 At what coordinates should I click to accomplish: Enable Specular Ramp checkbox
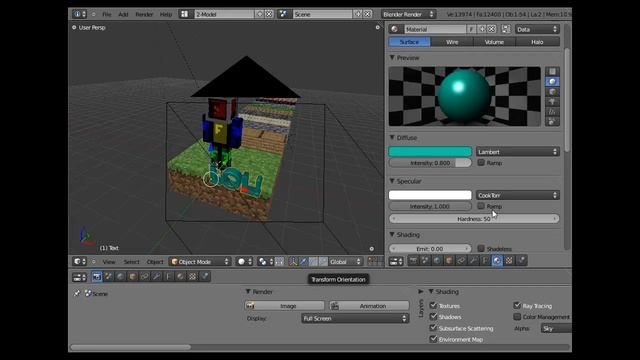pyautogui.click(x=481, y=206)
